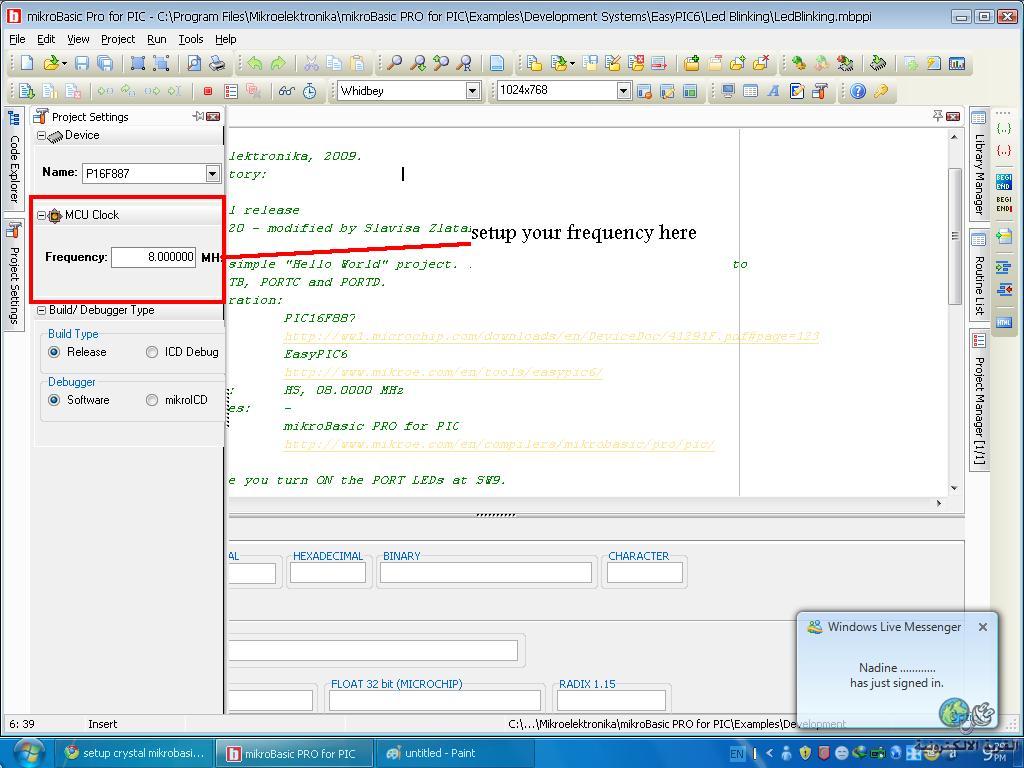Image resolution: width=1024 pixels, height=768 pixels.
Task: Click the new project folder-plus icon
Action: pyautogui.click(x=692, y=63)
